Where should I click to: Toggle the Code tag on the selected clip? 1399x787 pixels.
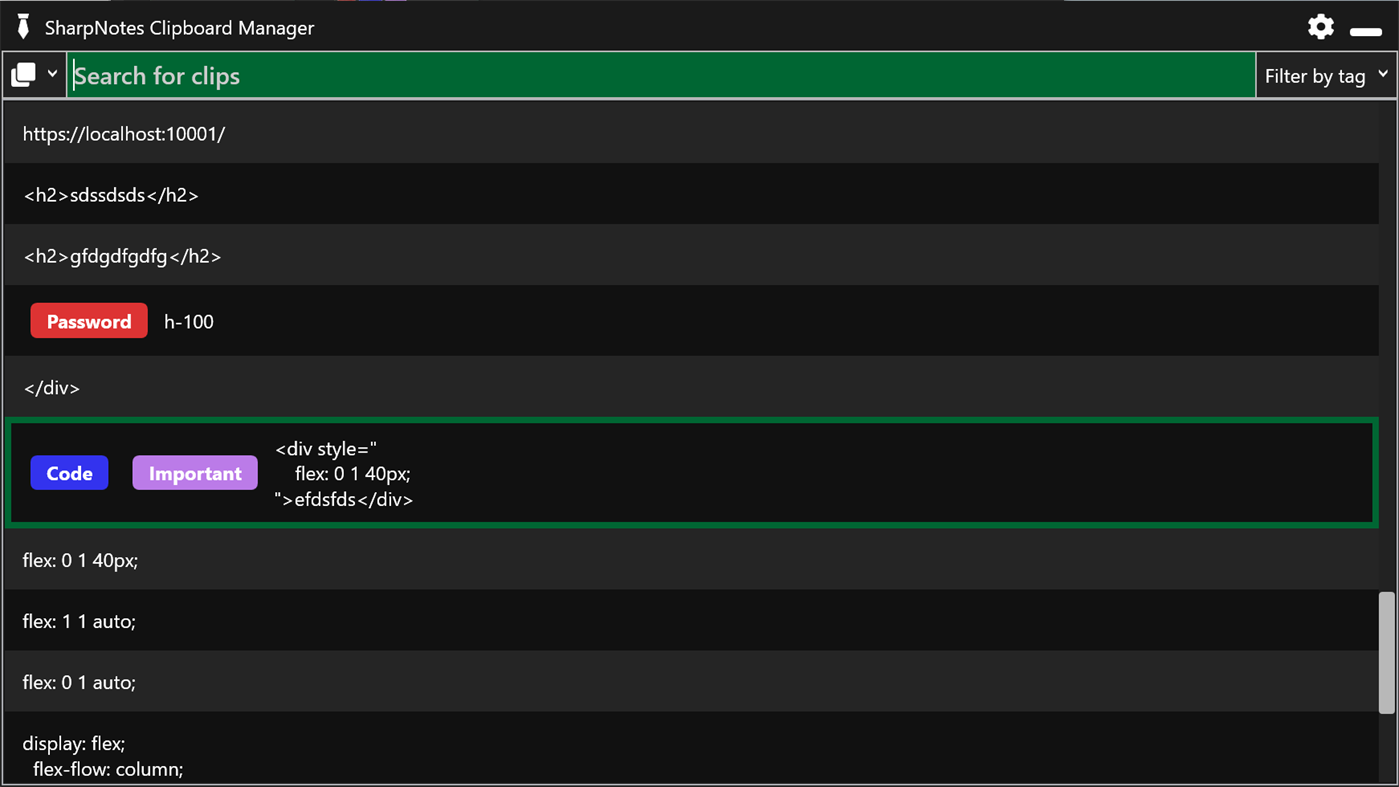click(x=69, y=472)
